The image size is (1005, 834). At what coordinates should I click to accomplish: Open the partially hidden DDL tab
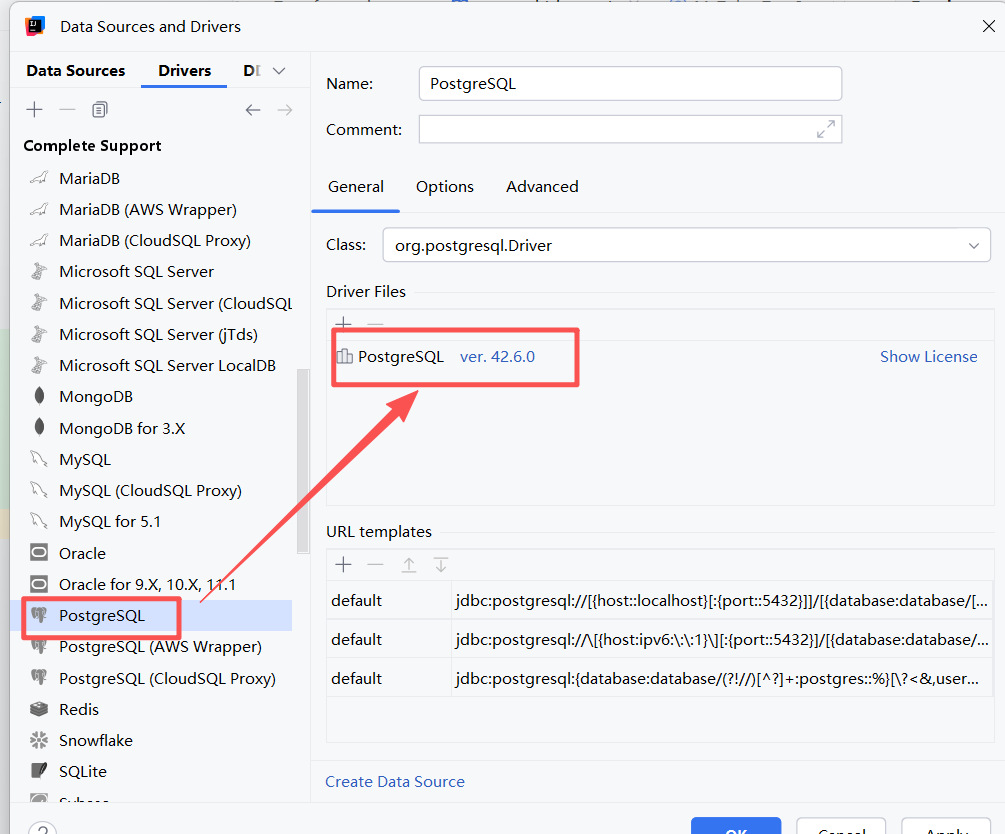pyautogui.click(x=252, y=71)
